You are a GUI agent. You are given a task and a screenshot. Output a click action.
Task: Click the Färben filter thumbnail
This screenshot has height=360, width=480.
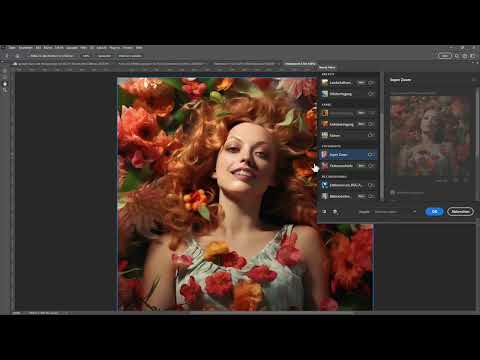click(325, 135)
